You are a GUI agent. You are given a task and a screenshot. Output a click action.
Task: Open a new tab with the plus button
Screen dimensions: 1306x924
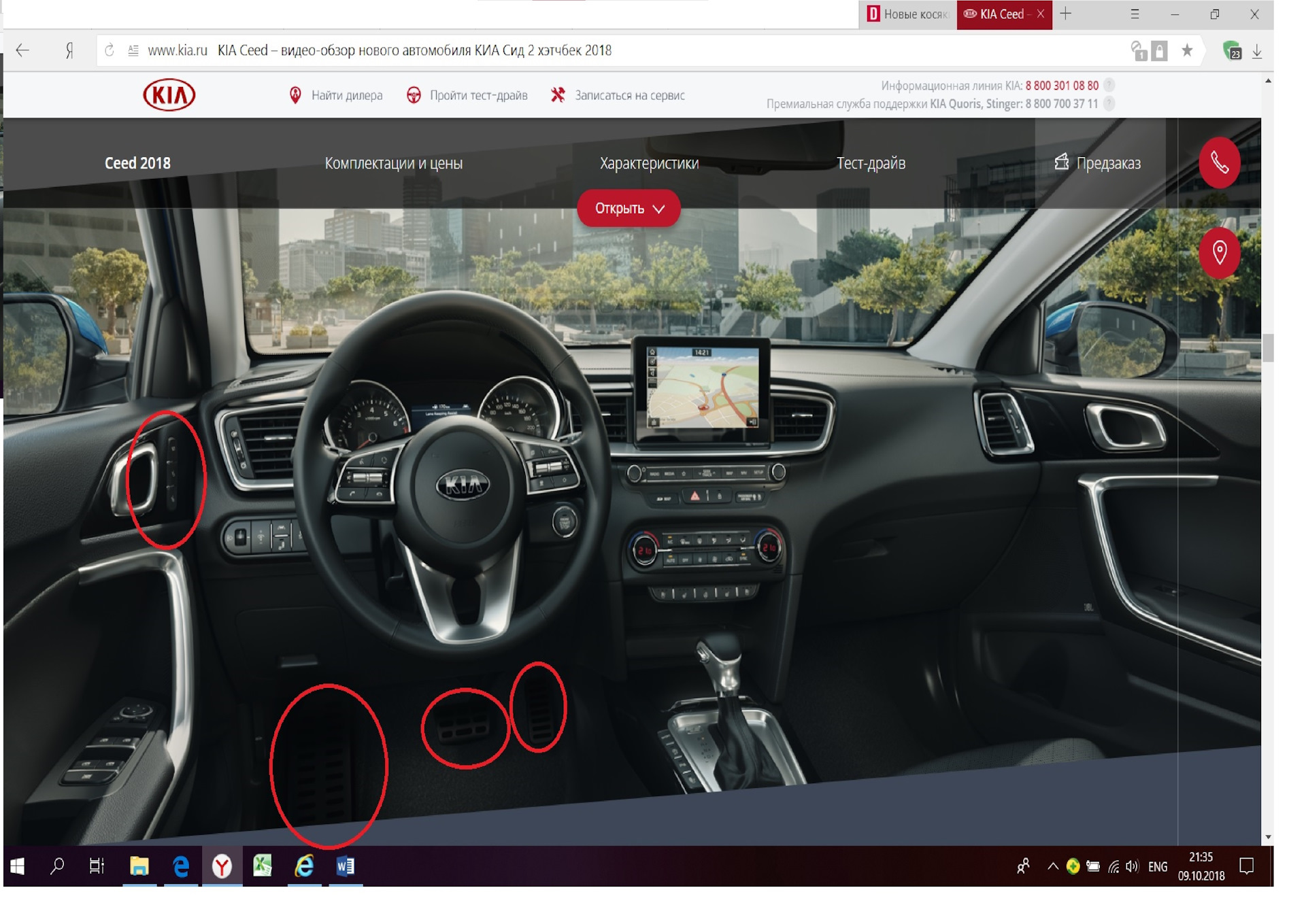point(1066,14)
